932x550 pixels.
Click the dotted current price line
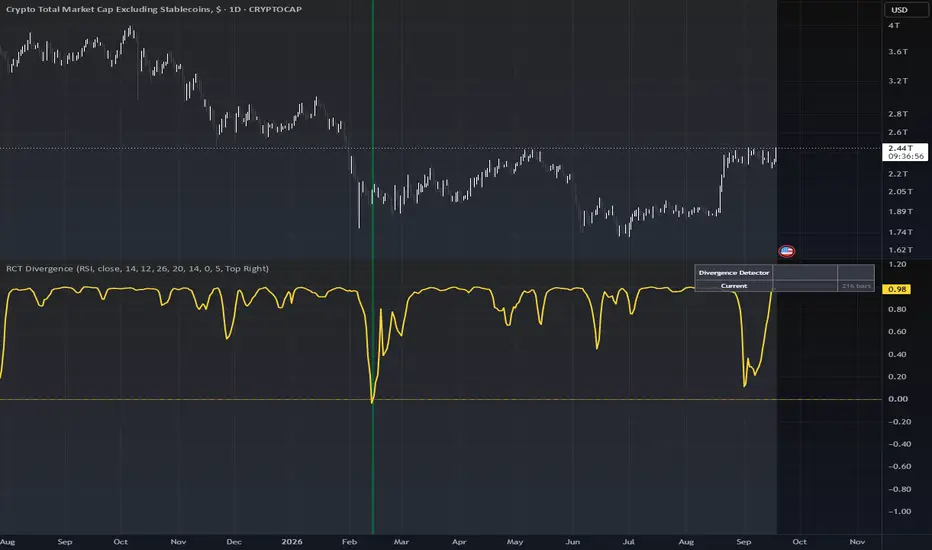440,148
